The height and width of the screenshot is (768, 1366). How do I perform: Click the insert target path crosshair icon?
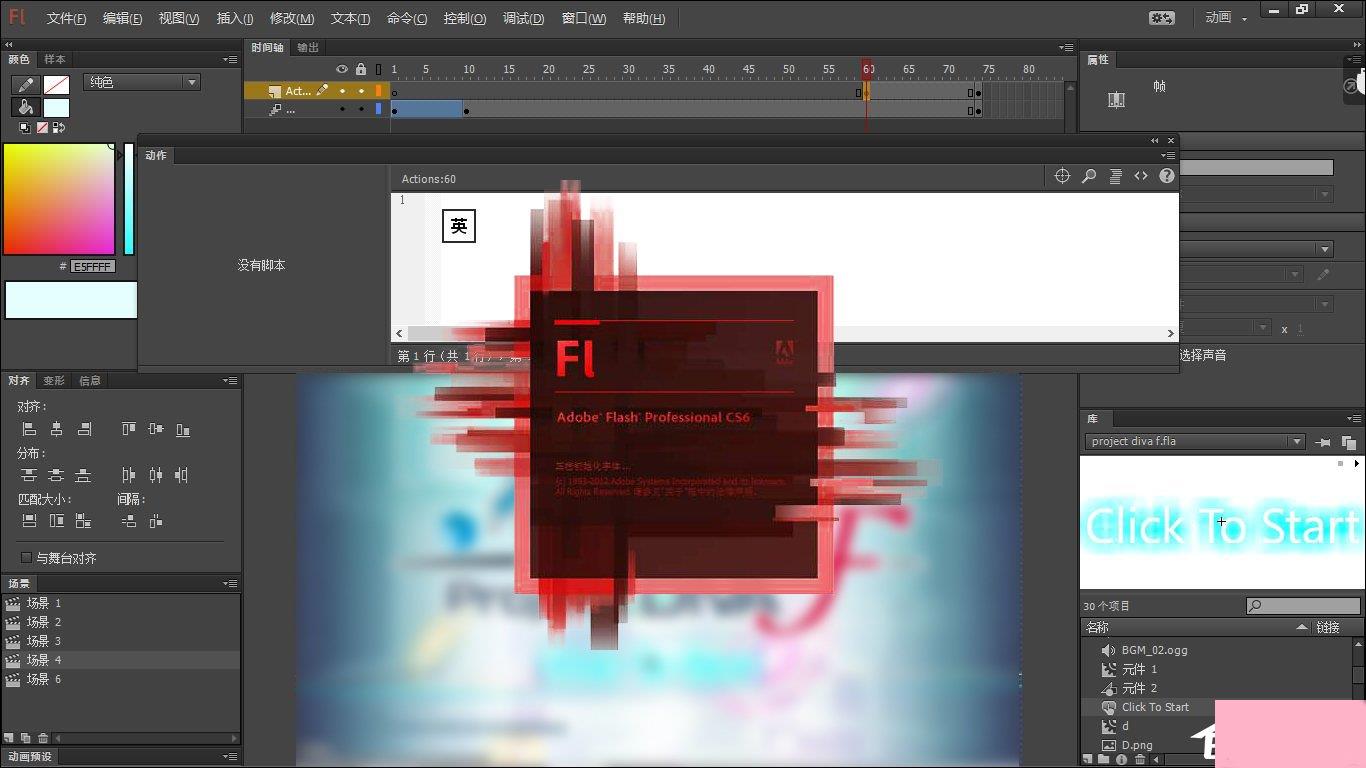(x=1063, y=176)
